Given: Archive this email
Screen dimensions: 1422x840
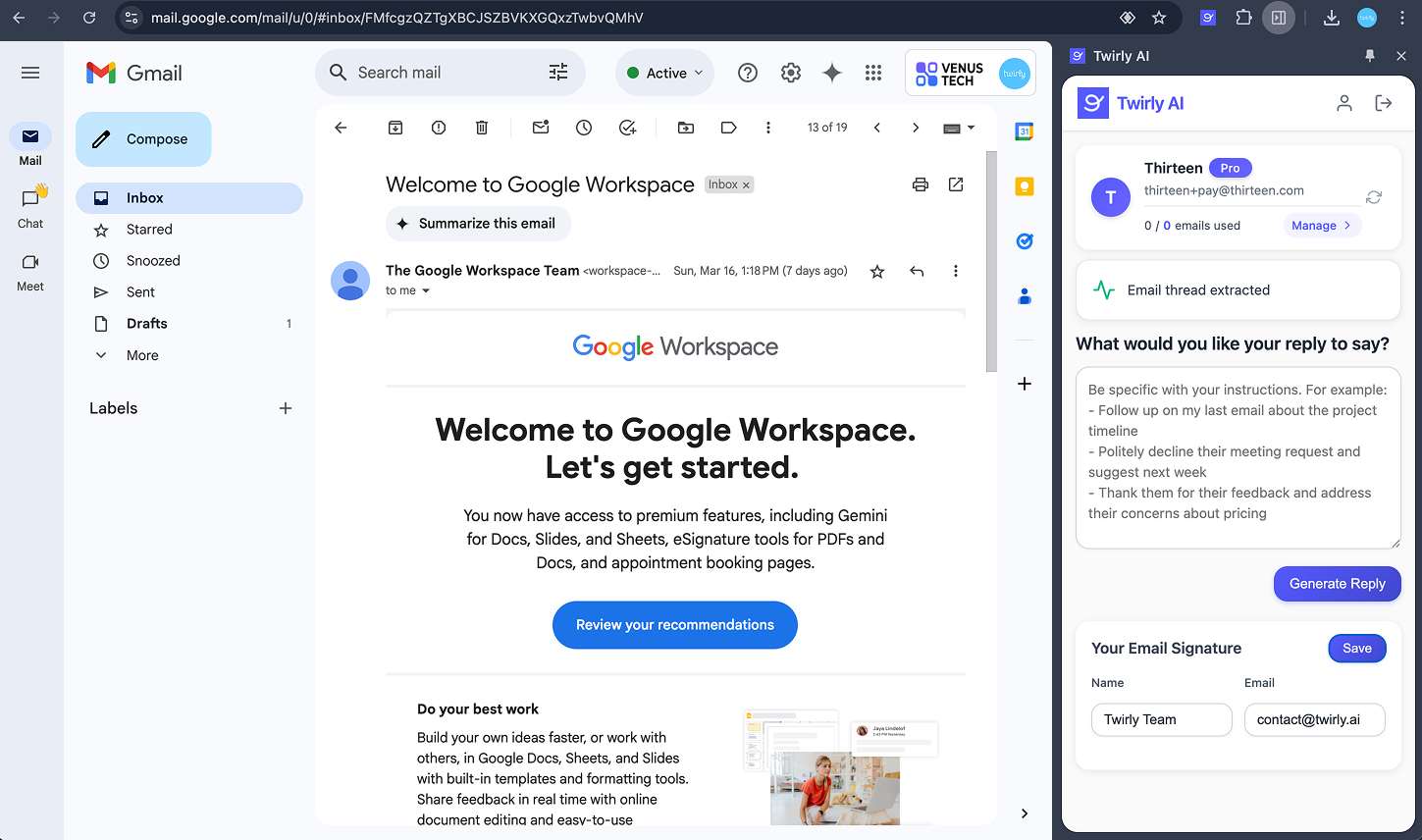Looking at the screenshot, I should tap(395, 128).
